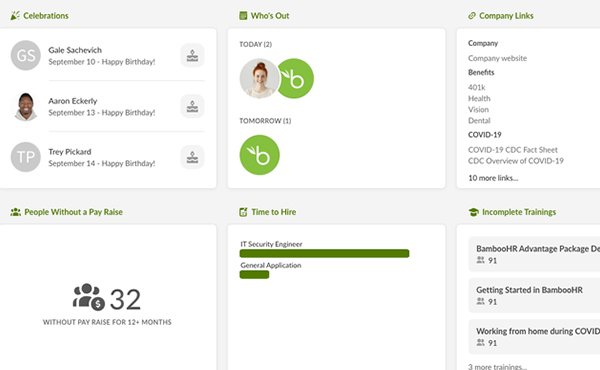Click the September 10 birthday text
600x370 pixels.
pyautogui.click(x=102, y=62)
